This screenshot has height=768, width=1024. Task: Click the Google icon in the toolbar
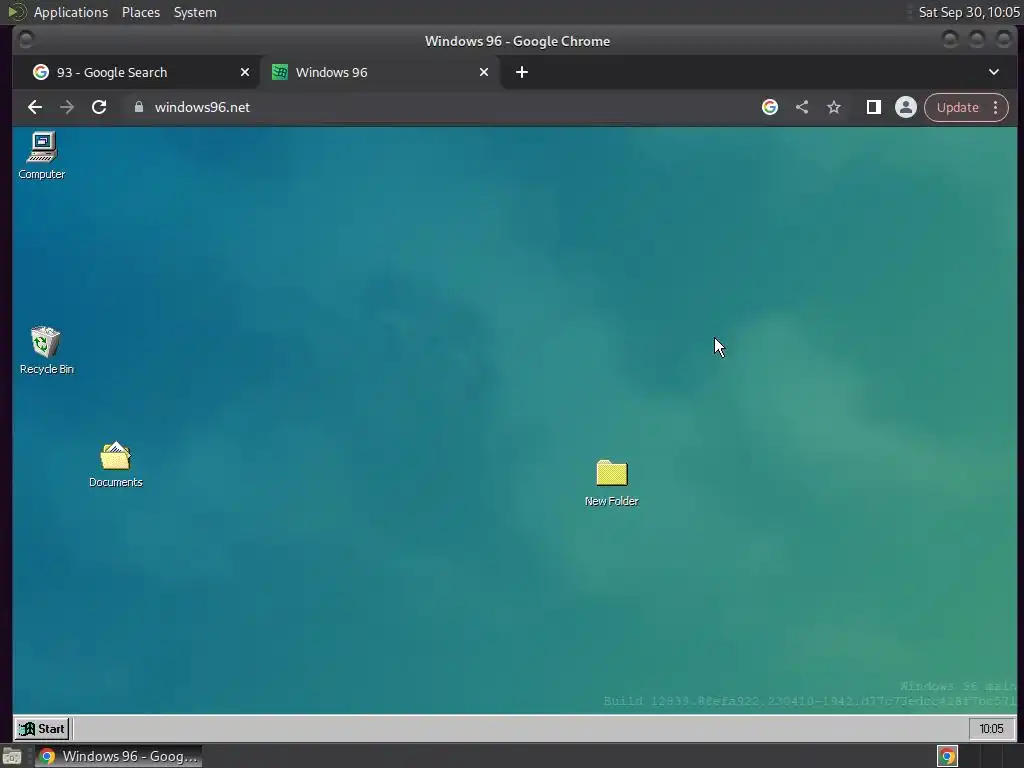coord(770,107)
